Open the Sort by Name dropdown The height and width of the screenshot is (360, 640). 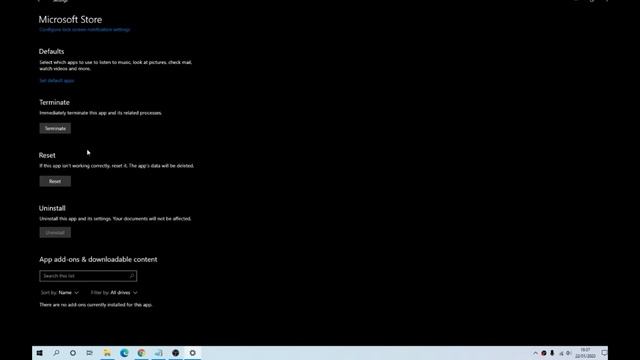coord(60,293)
